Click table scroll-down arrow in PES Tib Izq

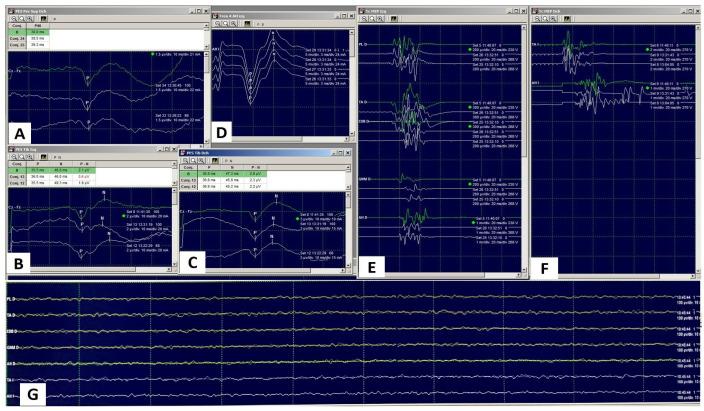[x=174, y=183]
